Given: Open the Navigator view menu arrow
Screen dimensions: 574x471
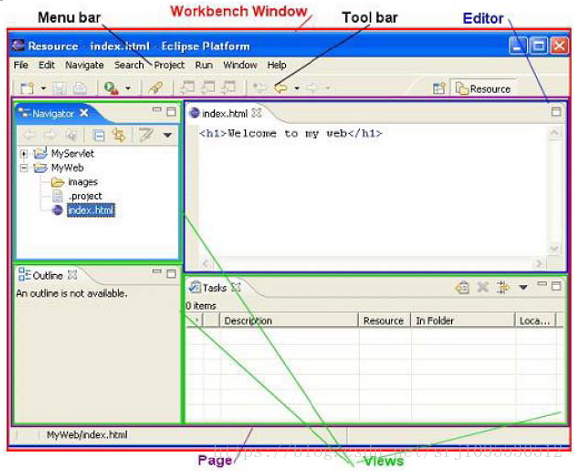Looking at the screenshot, I should click(167, 135).
